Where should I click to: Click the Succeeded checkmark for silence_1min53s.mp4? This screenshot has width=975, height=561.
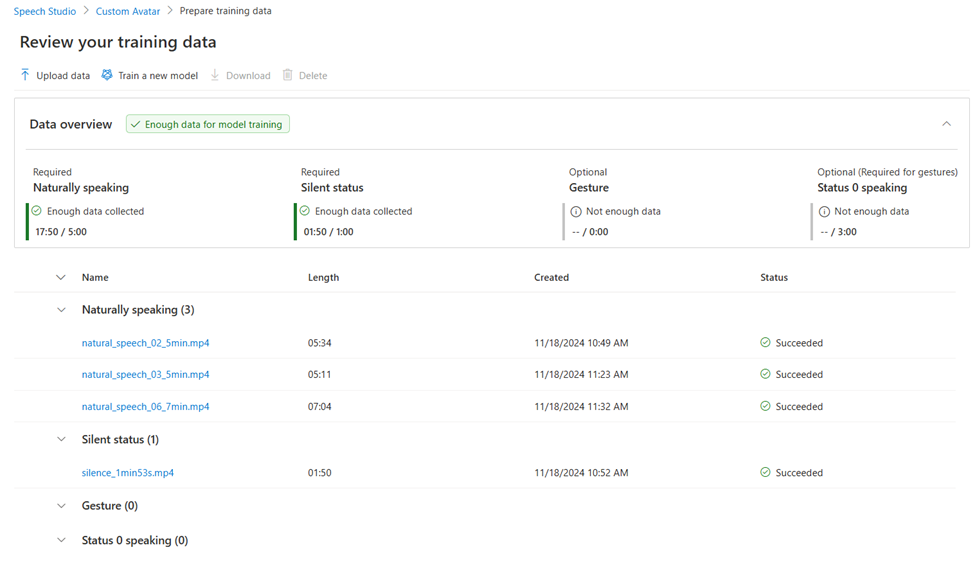[x=765, y=473]
